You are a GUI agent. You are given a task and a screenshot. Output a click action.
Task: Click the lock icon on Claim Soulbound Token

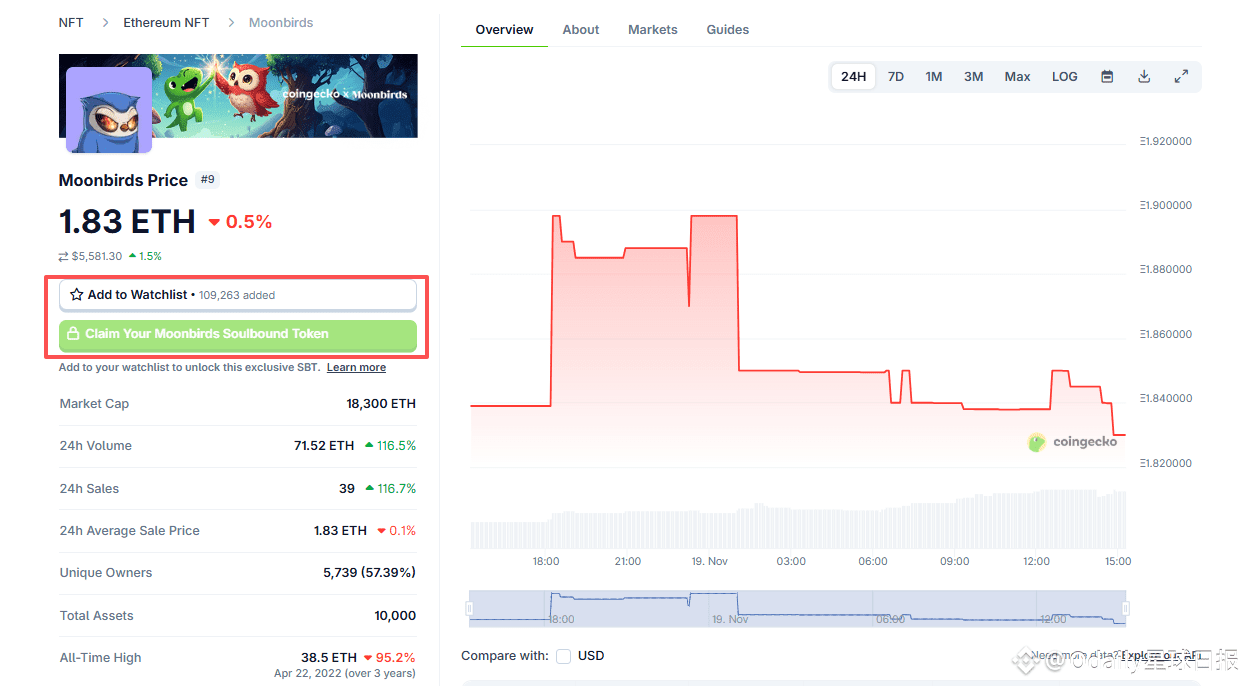coord(73,334)
